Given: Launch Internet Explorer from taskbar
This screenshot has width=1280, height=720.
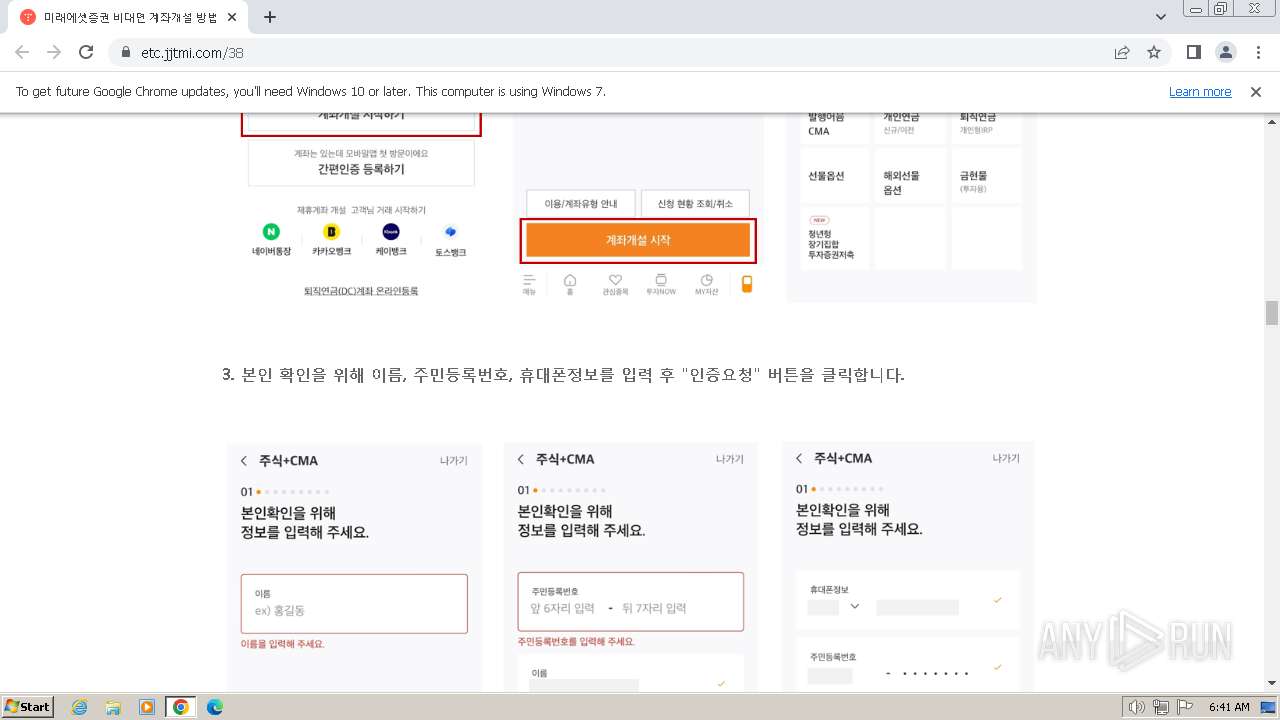Looking at the screenshot, I should point(79,707).
